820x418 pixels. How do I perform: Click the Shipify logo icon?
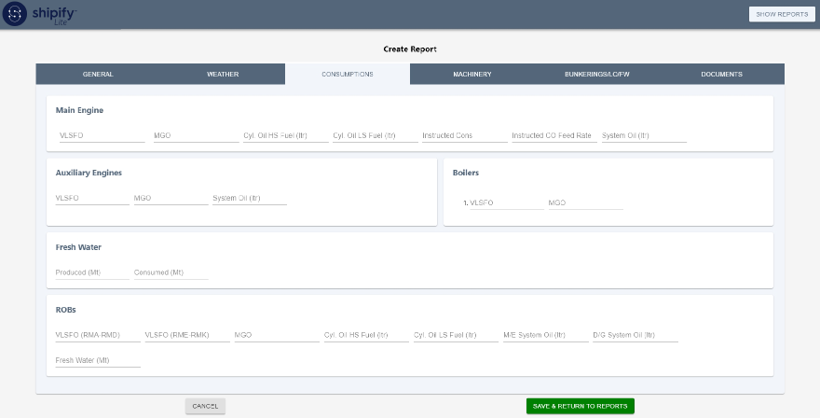15,15
